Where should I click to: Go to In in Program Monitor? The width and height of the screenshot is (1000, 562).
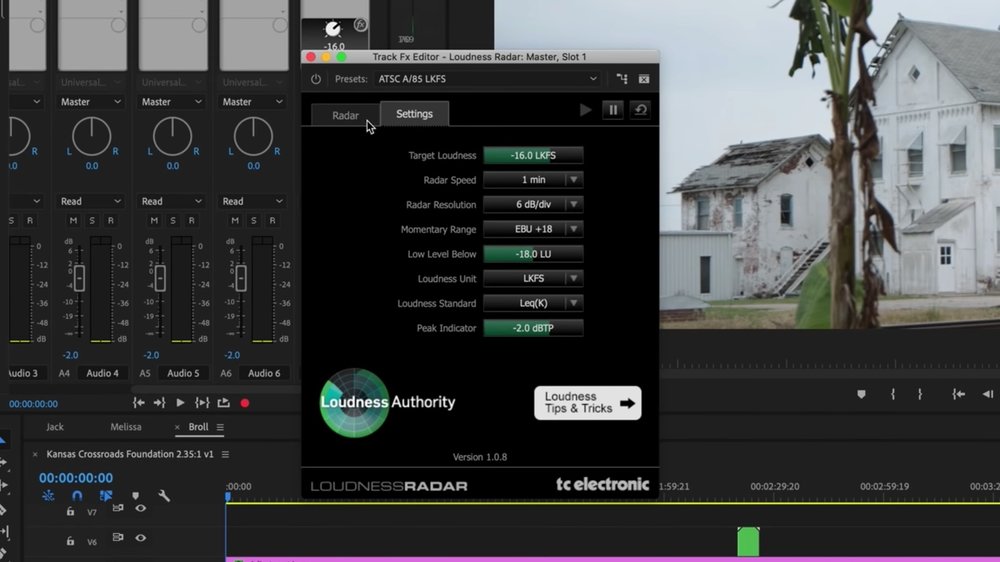(x=959, y=394)
